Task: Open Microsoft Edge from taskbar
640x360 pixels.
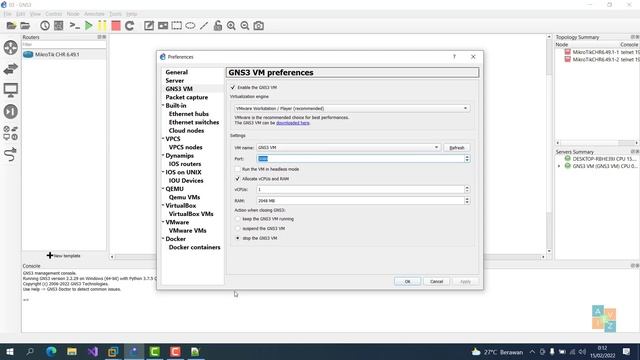Action: pyautogui.click(x=51, y=351)
